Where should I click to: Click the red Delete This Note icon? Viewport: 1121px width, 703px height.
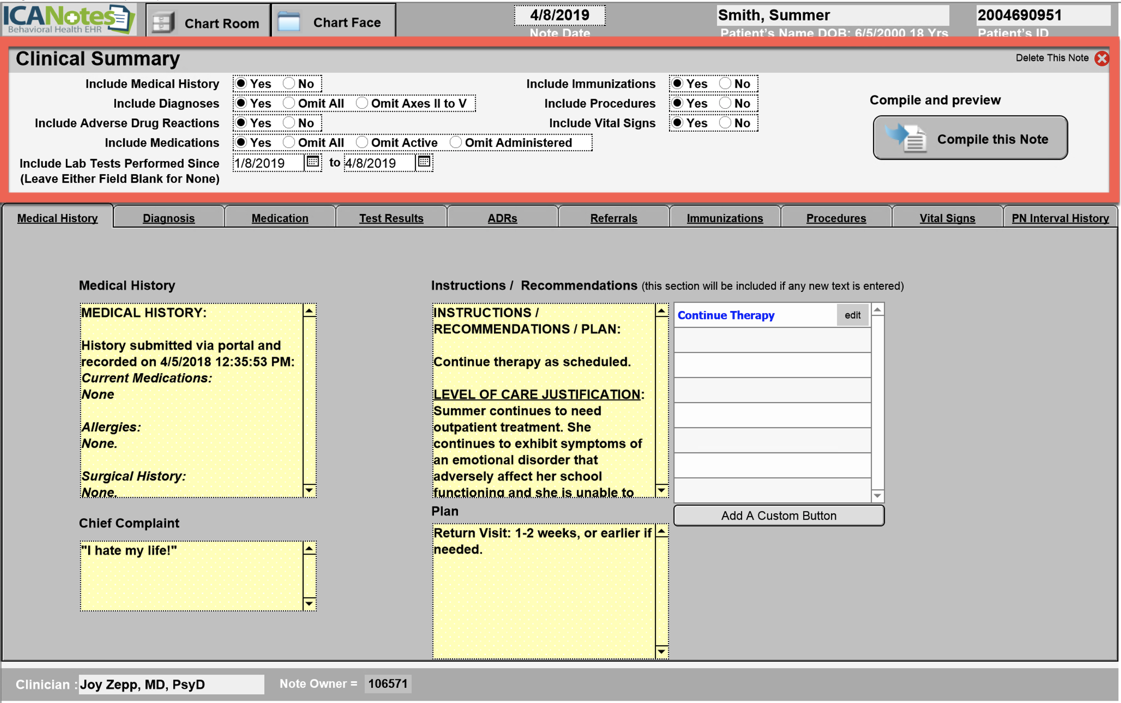1101,58
